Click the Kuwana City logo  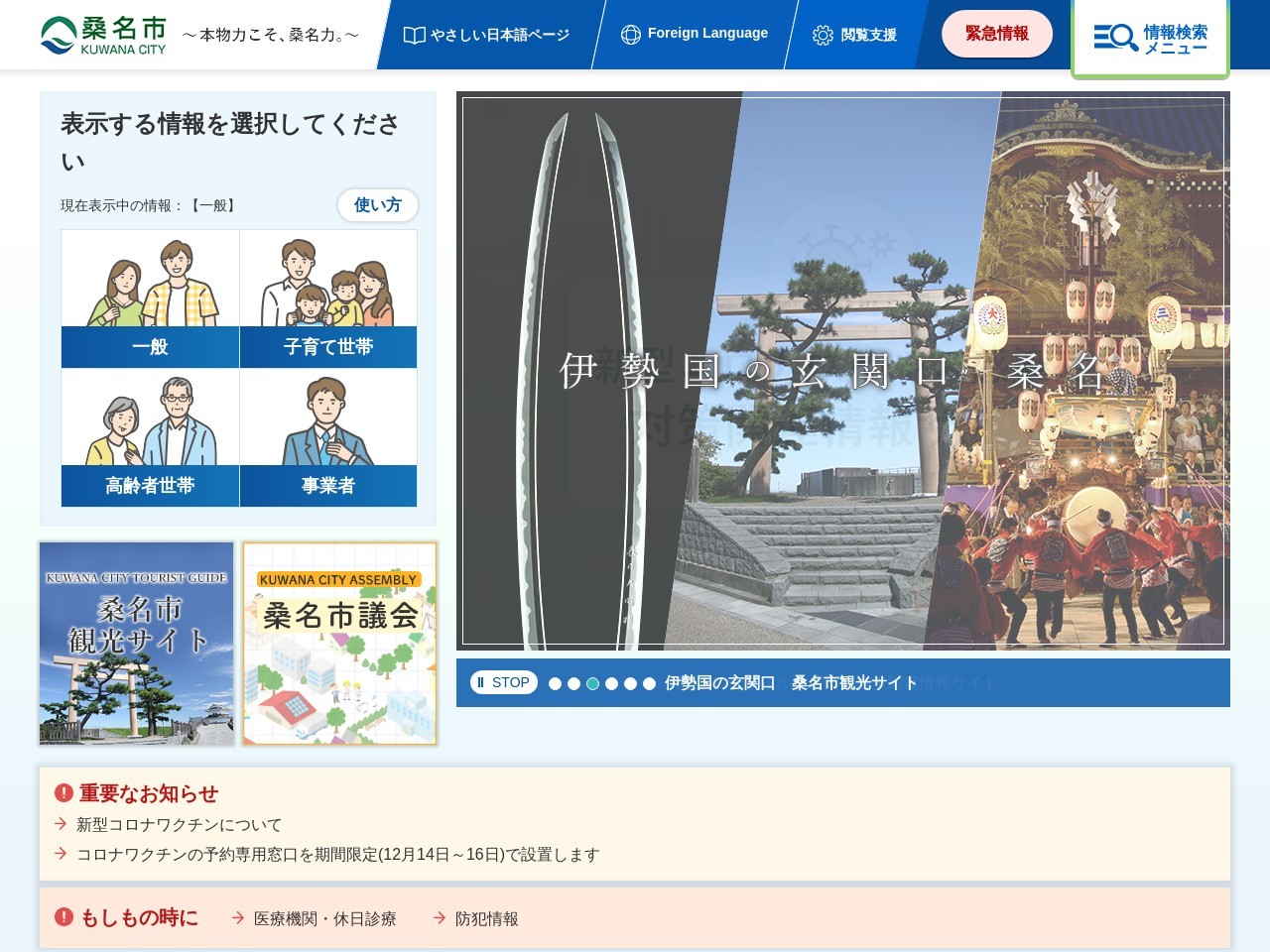coord(104,35)
